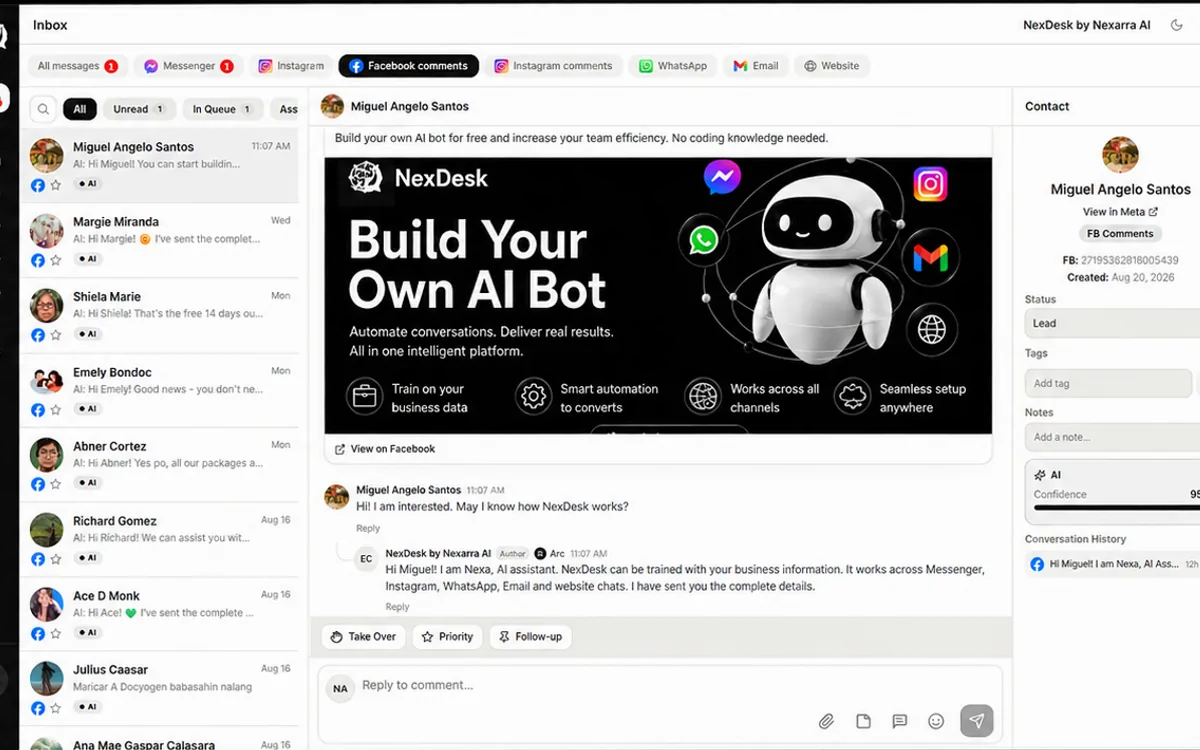Star Julius Caasar conversation

56,708
